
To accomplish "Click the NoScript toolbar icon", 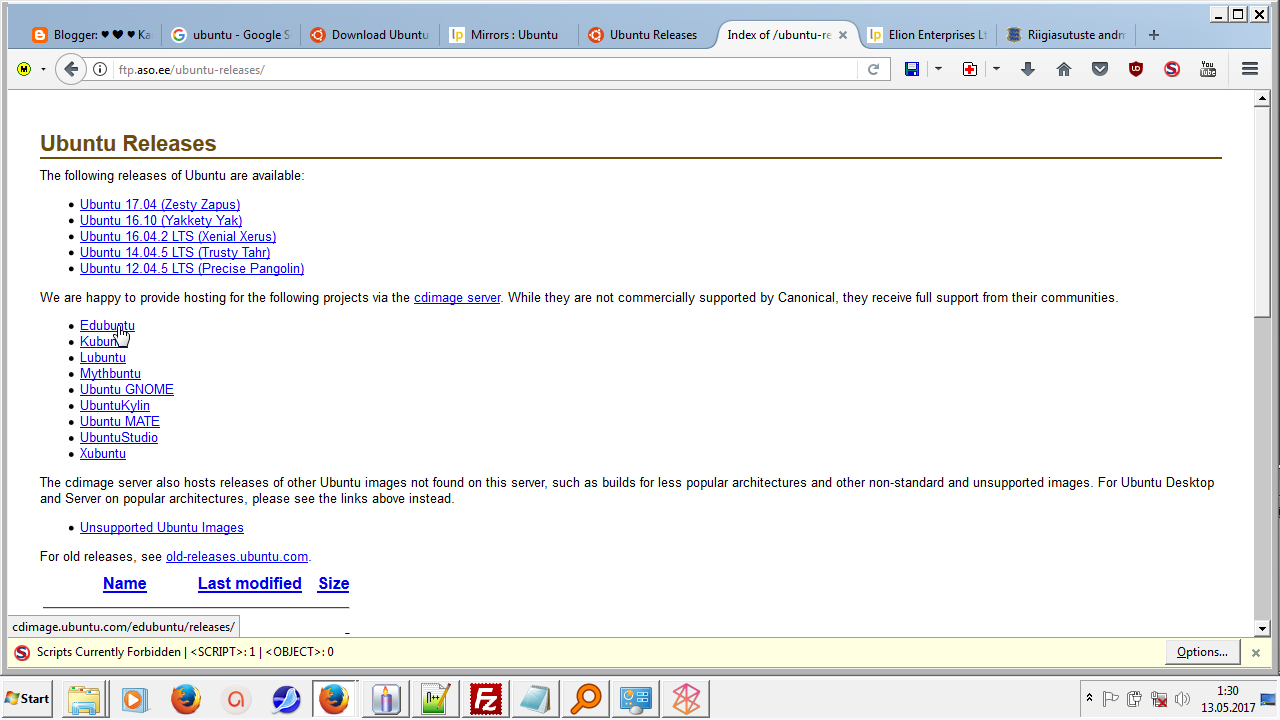I will (1172, 69).
